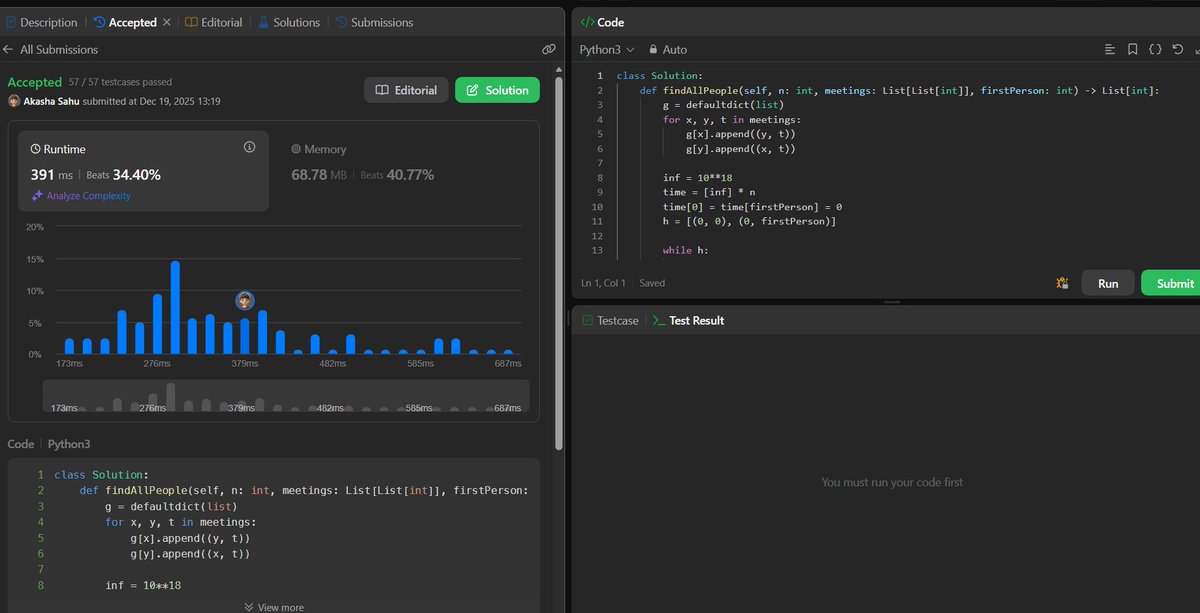Click the green Accepted status text

pyautogui.click(x=35, y=82)
